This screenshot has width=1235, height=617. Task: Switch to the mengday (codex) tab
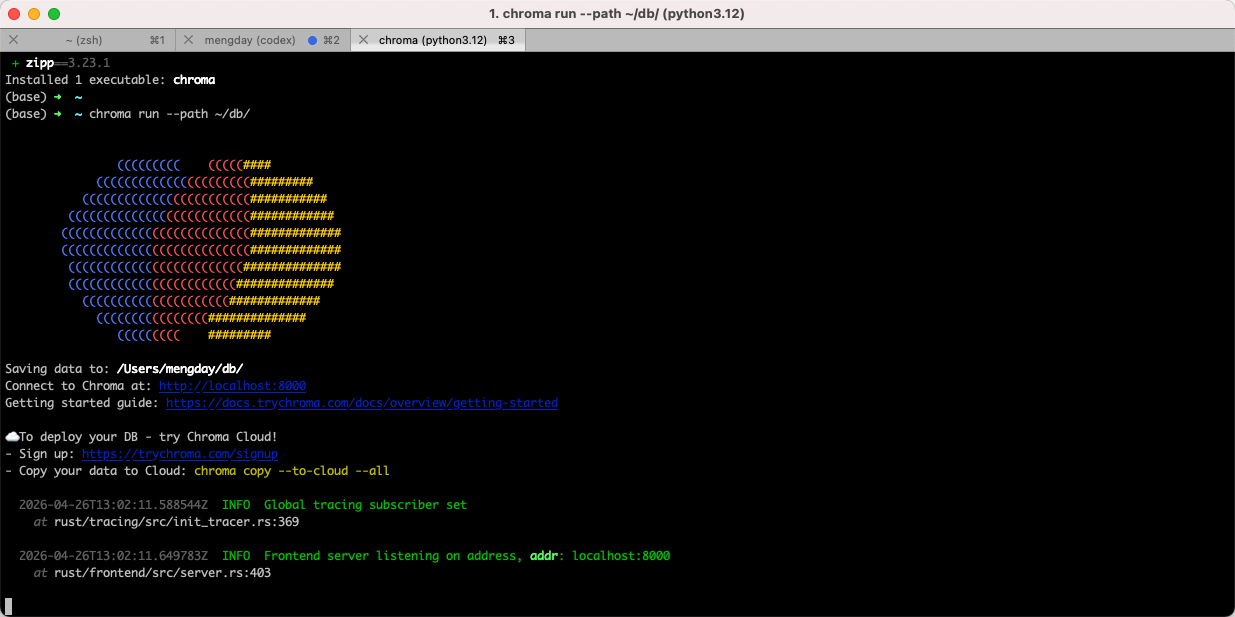click(x=262, y=40)
